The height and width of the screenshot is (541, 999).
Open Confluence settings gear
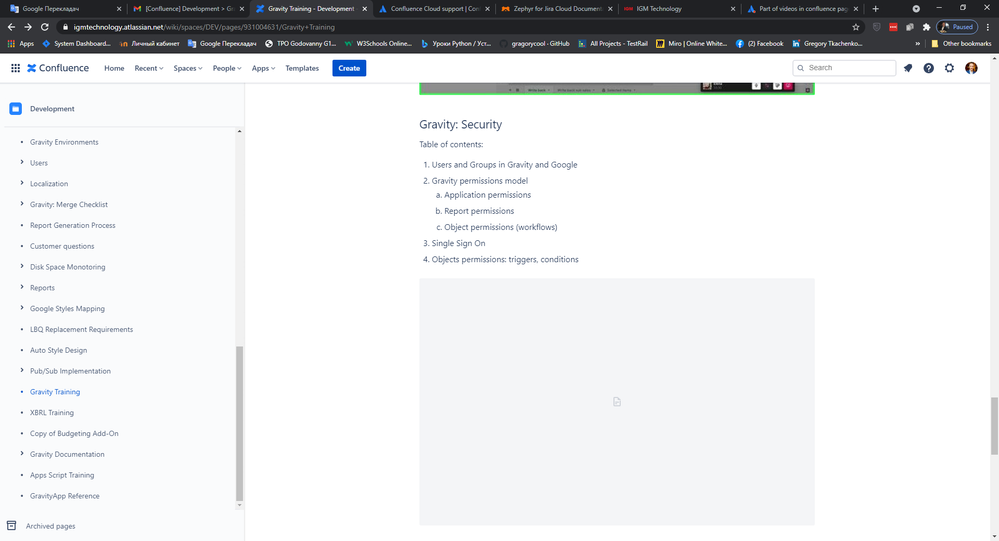949,68
